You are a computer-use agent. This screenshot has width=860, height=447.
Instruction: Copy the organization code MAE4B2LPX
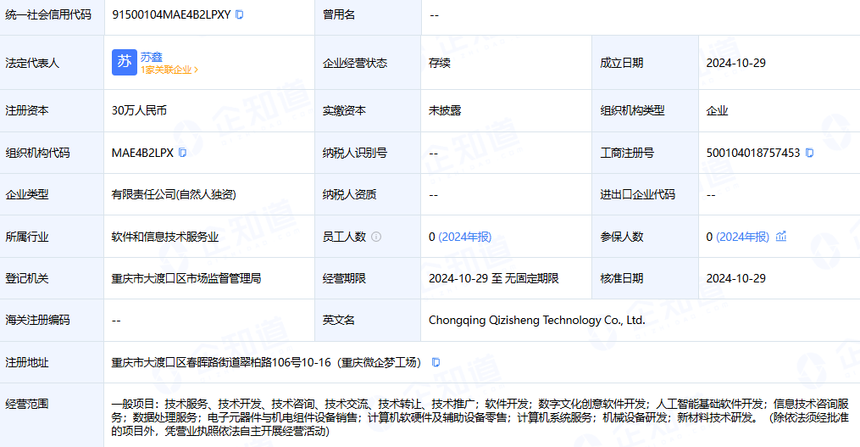(183, 152)
